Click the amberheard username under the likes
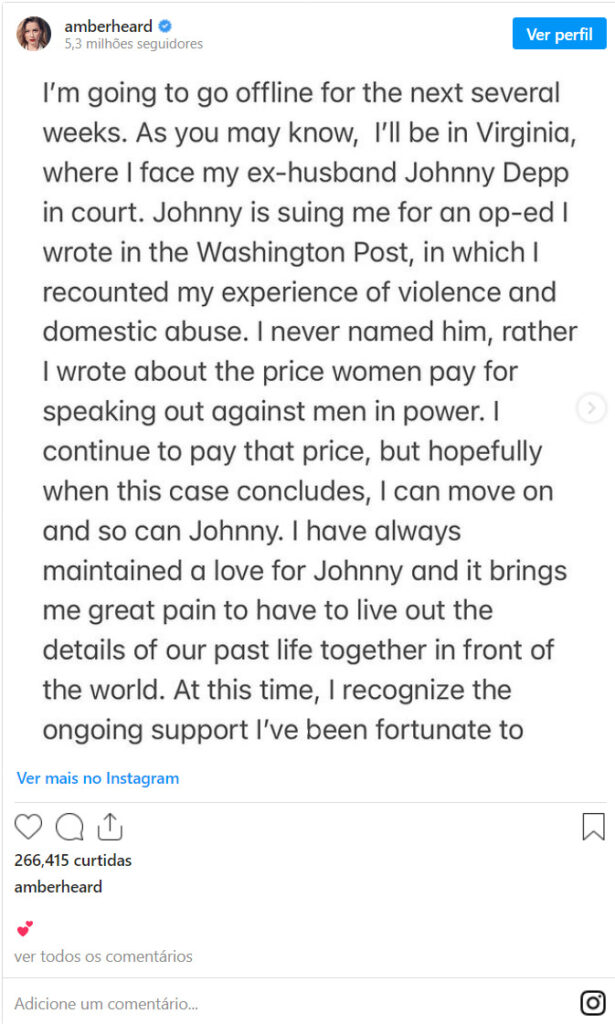The image size is (615, 1024). pyautogui.click(x=58, y=886)
